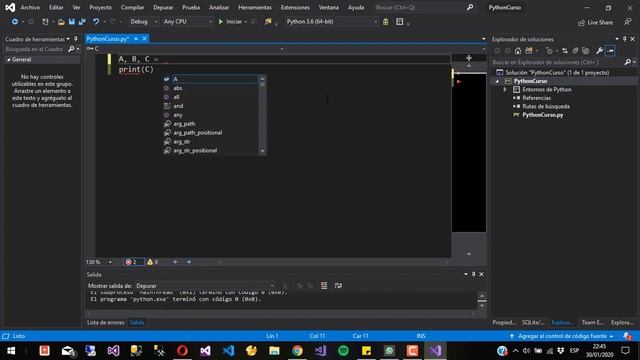Click the Toolbox search magnifier icon
This screenshot has width=640, height=360.
pyautogui.click(x=71, y=49)
